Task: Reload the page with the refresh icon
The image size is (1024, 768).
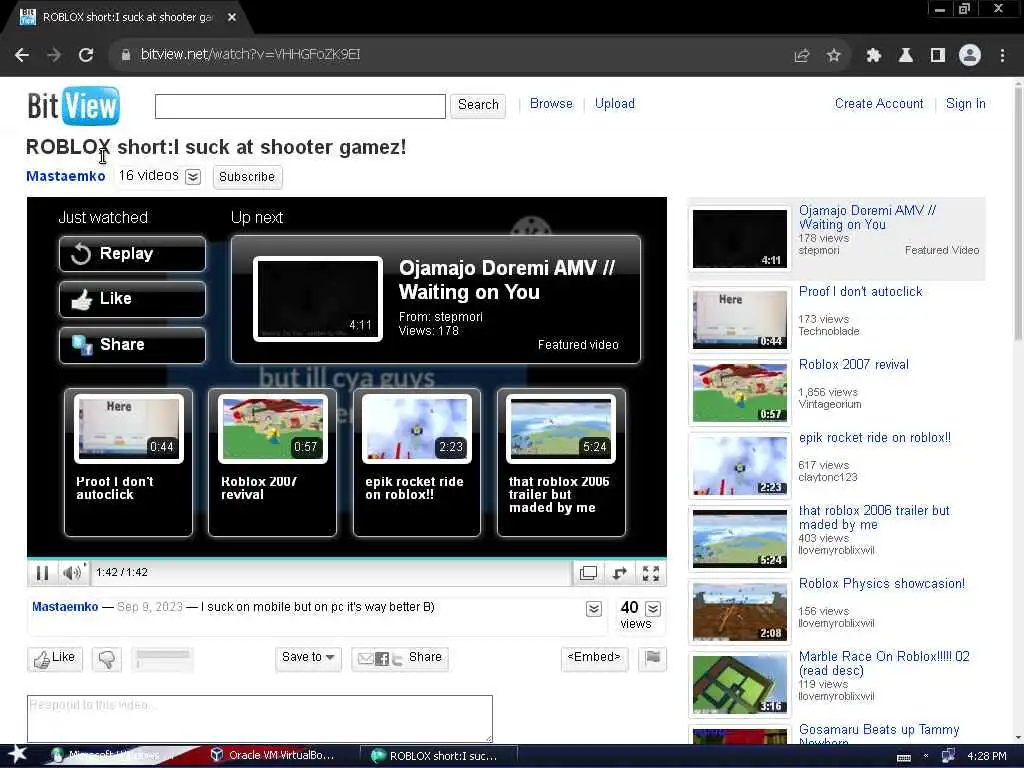Action: click(86, 55)
